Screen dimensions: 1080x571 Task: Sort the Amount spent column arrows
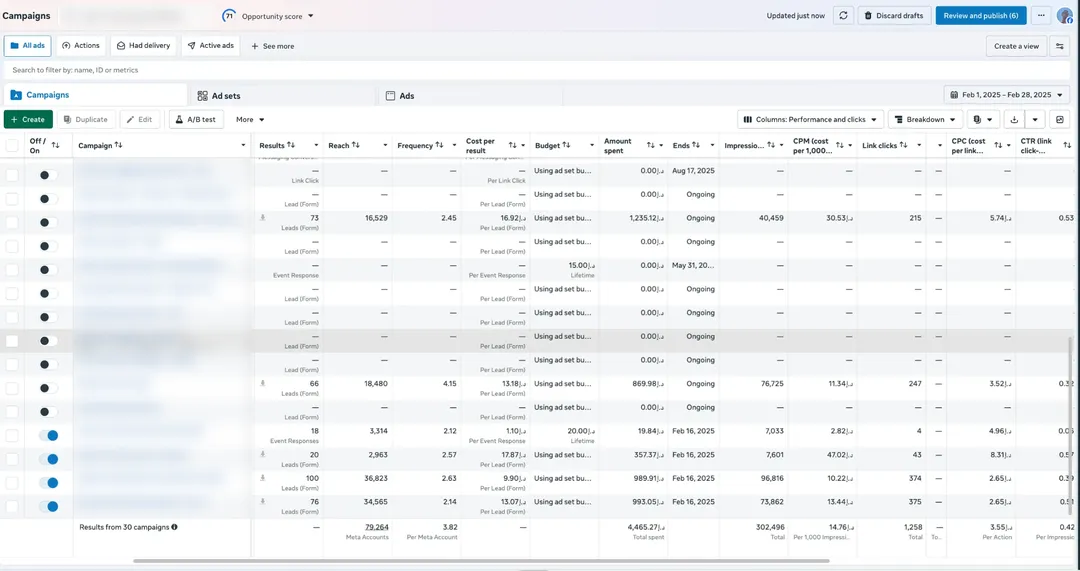pos(650,145)
